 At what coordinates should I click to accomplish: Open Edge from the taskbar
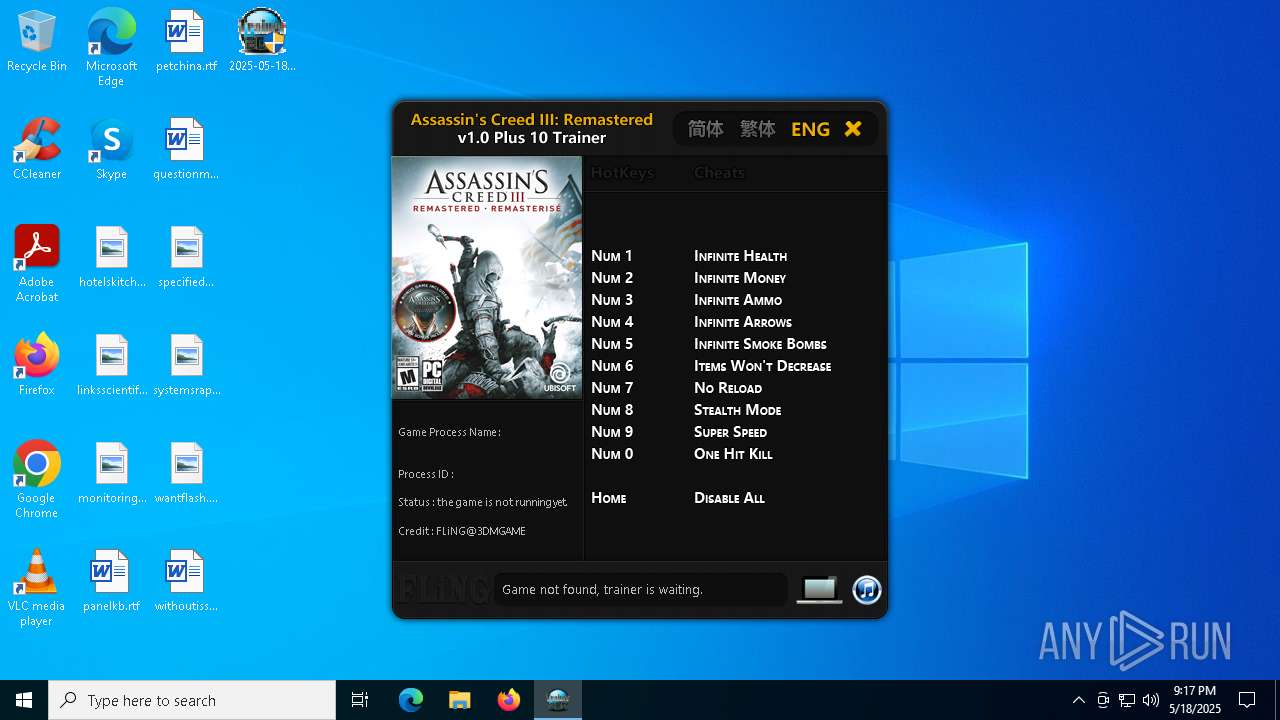tap(411, 700)
